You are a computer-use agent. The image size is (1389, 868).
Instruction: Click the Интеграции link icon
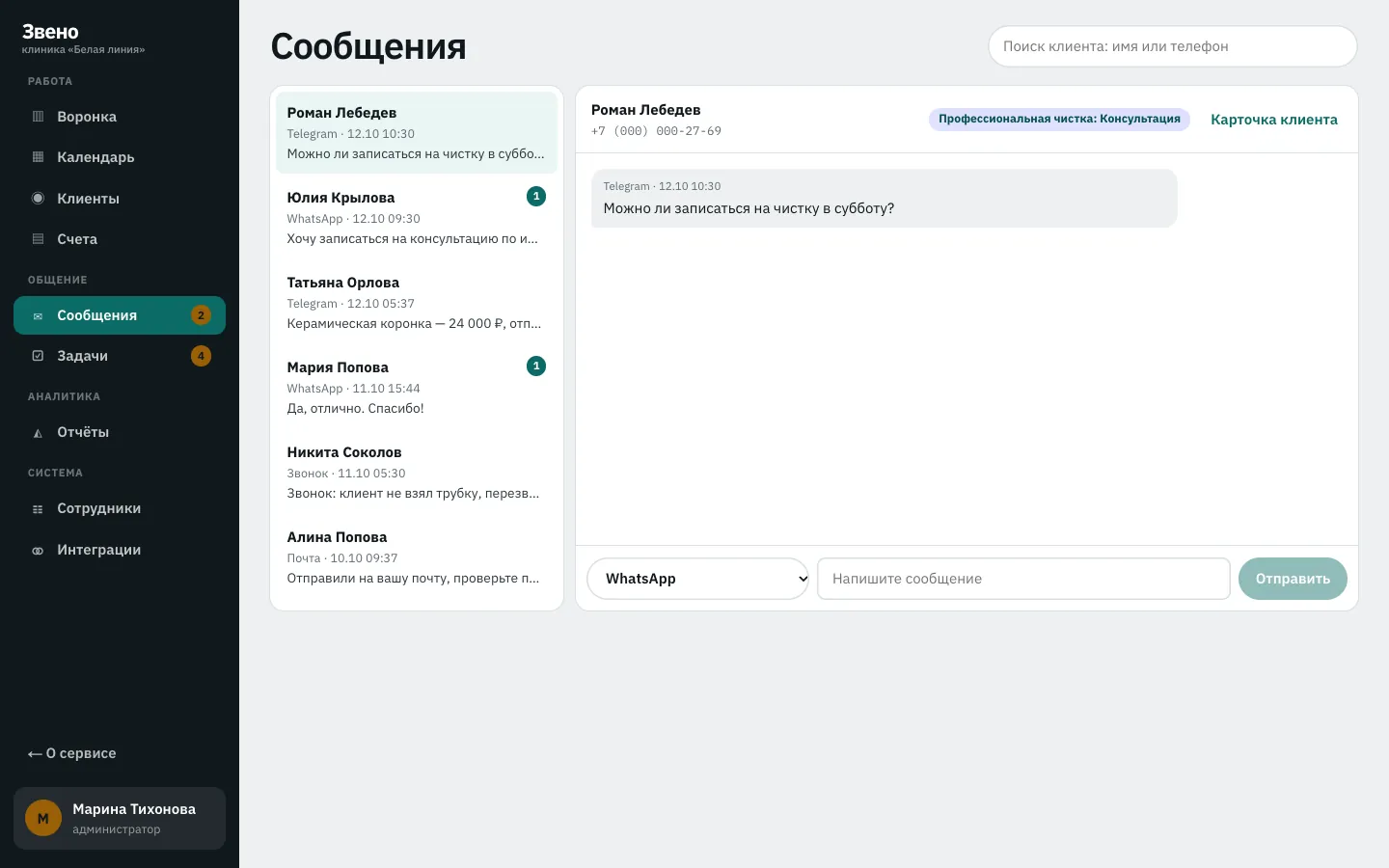(x=38, y=551)
